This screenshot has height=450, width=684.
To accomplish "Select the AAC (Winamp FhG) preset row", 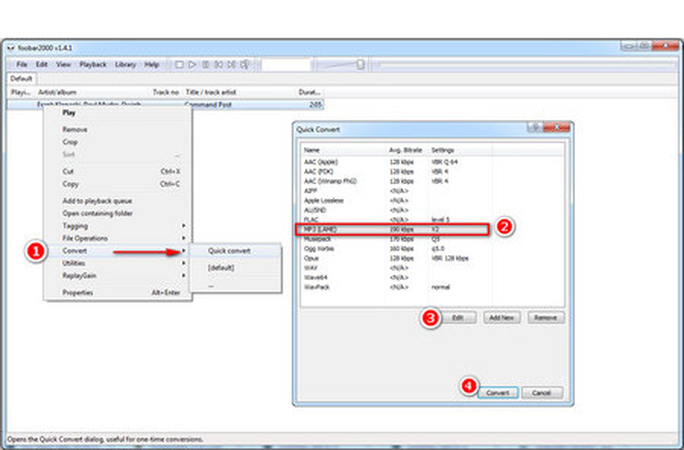I will [x=432, y=181].
